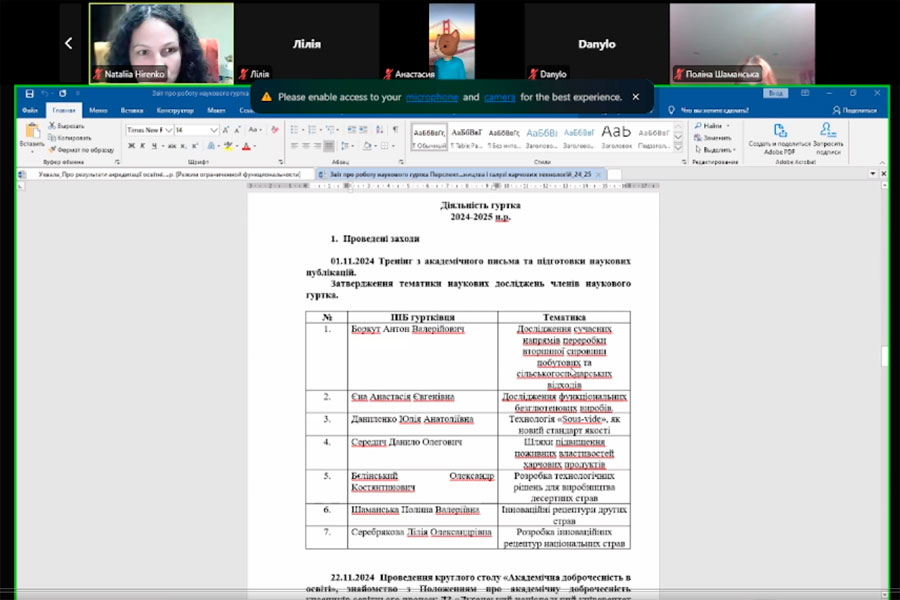Click the Find (Найти) magnifier icon
The width and height of the screenshot is (900, 600).
coord(699,126)
